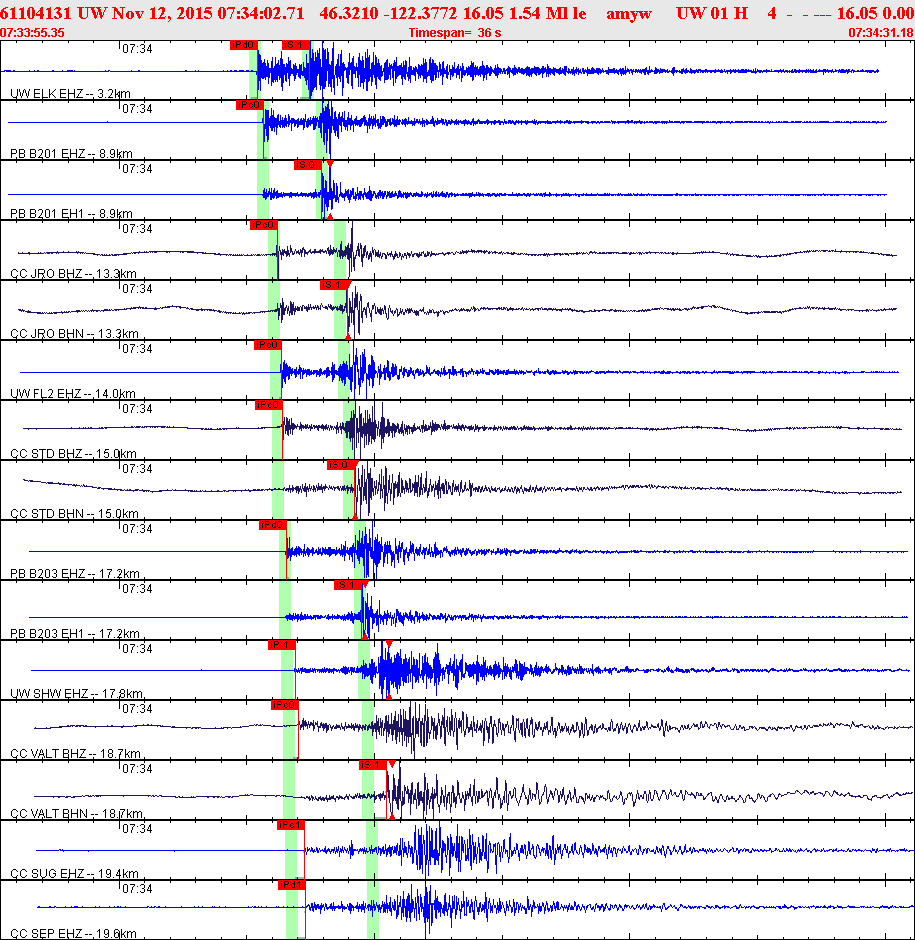The image size is (915, 940).
Task: Select the 'CC JRO BHZ -- 13.3km' label
Action: coord(73,273)
